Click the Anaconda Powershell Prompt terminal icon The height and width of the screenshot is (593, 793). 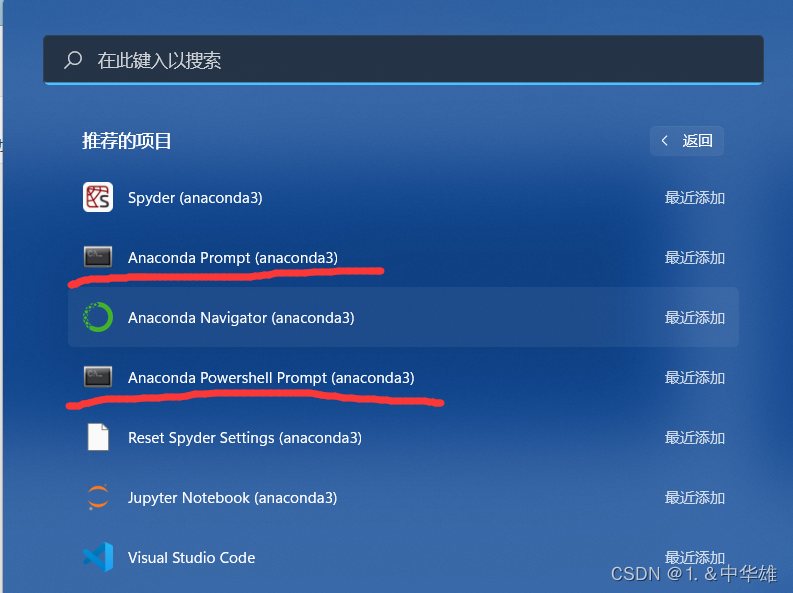click(98, 377)
